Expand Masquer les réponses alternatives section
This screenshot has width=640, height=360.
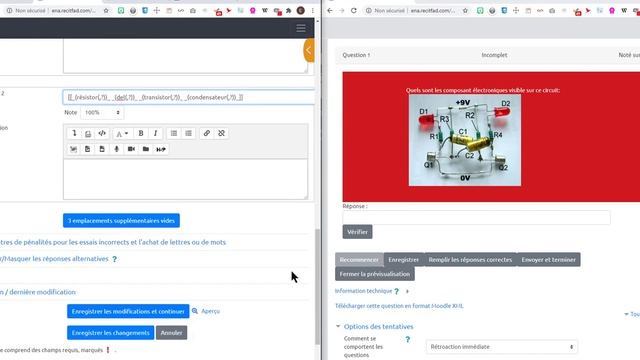54,259
